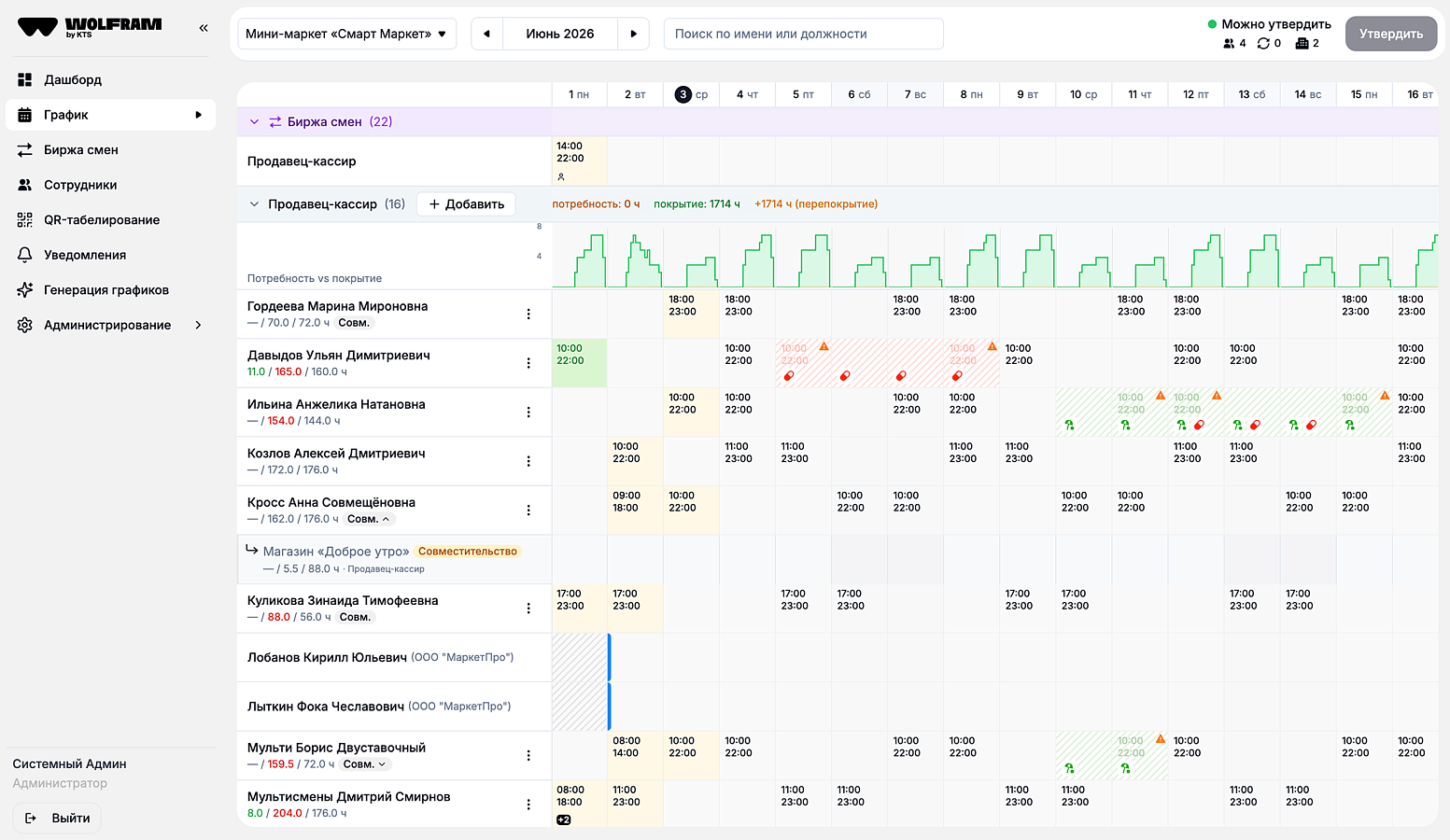Open the three-dot menu for Мультисмены Дмитрий Смирнов
The image size is (1450, 840).
point(528,805)
